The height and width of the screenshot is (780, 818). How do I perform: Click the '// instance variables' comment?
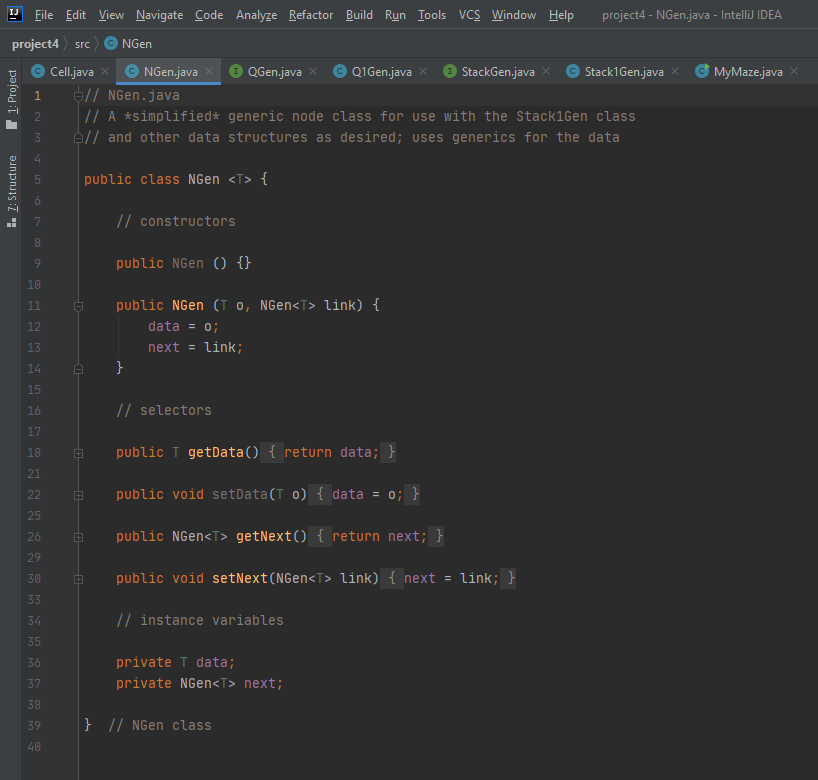pyautogui.click(x=200, y=620)
